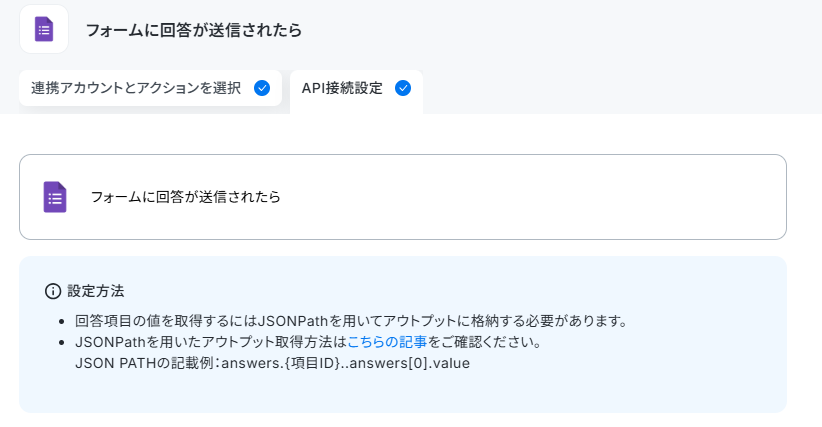Click the JSON PATHの記載例 label
Image resolution: width=822 pixels, height=427 pixels.
pos(145,363)
